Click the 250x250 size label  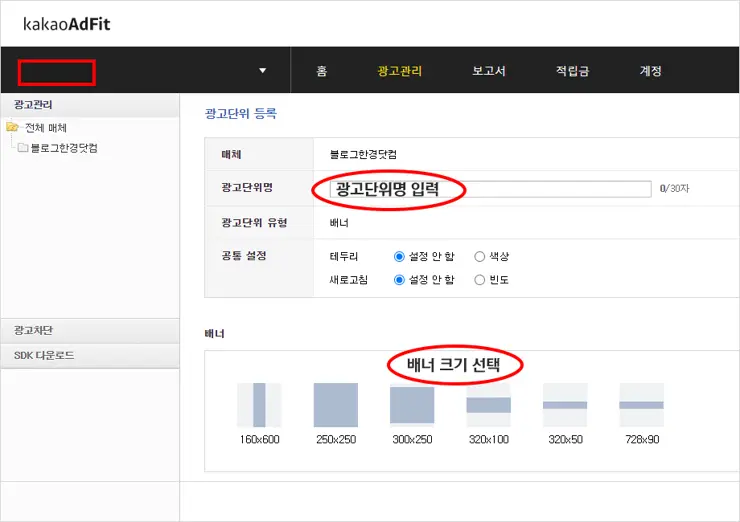click(336, 439)
